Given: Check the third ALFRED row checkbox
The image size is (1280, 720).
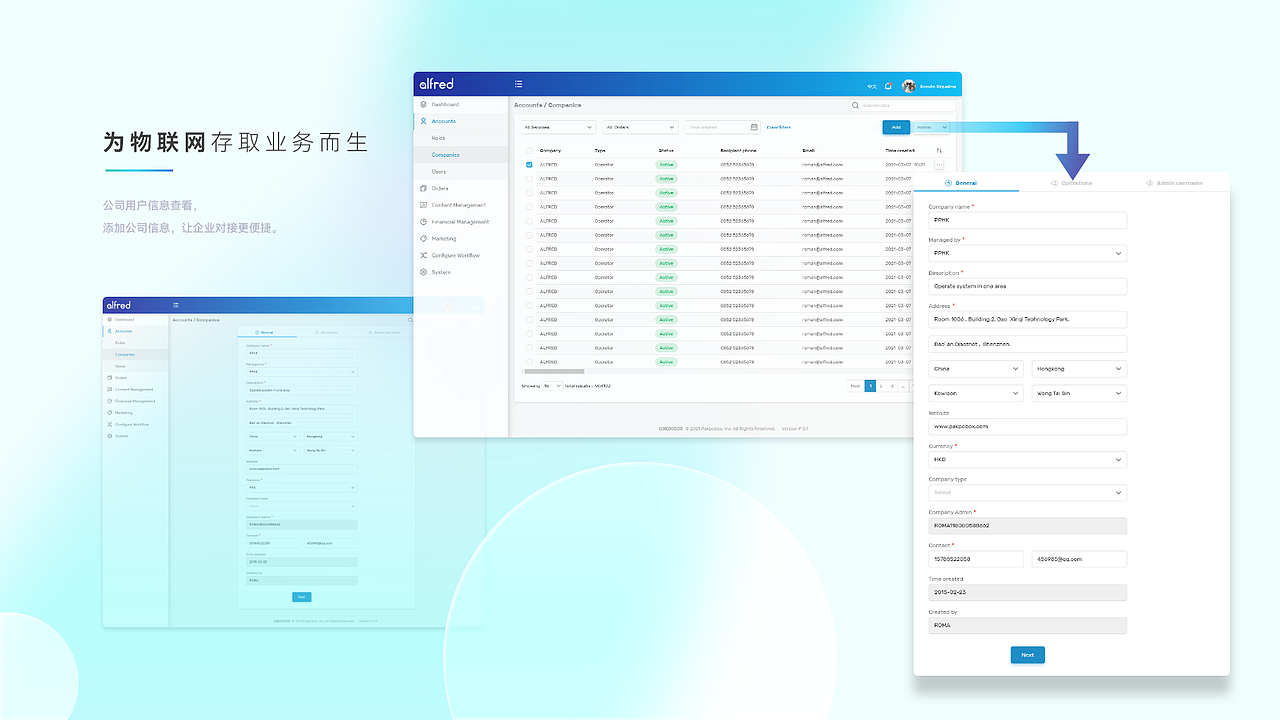Looking at the screenshot, I should (529, 192).
